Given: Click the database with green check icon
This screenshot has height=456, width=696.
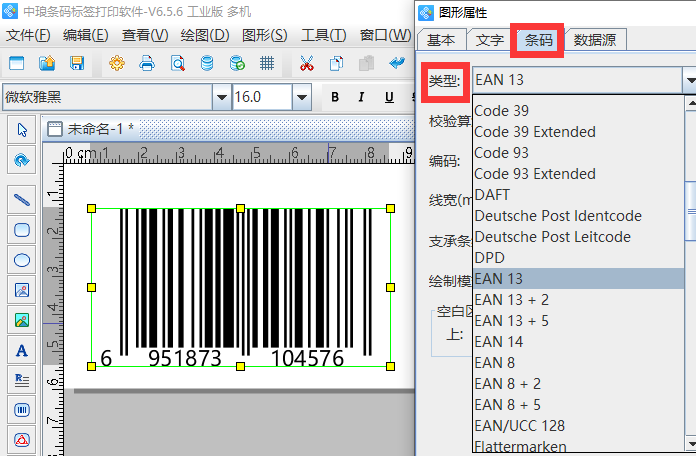Looking at the screenshot, I should (x=237, y=63).
